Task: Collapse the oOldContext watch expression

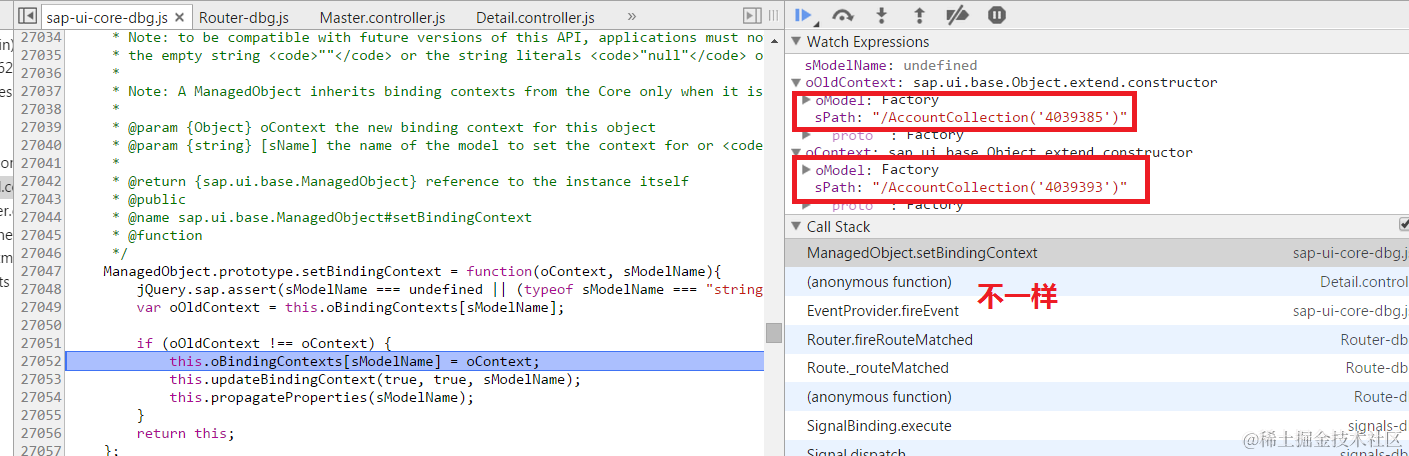Action: (x=796, y=83)
